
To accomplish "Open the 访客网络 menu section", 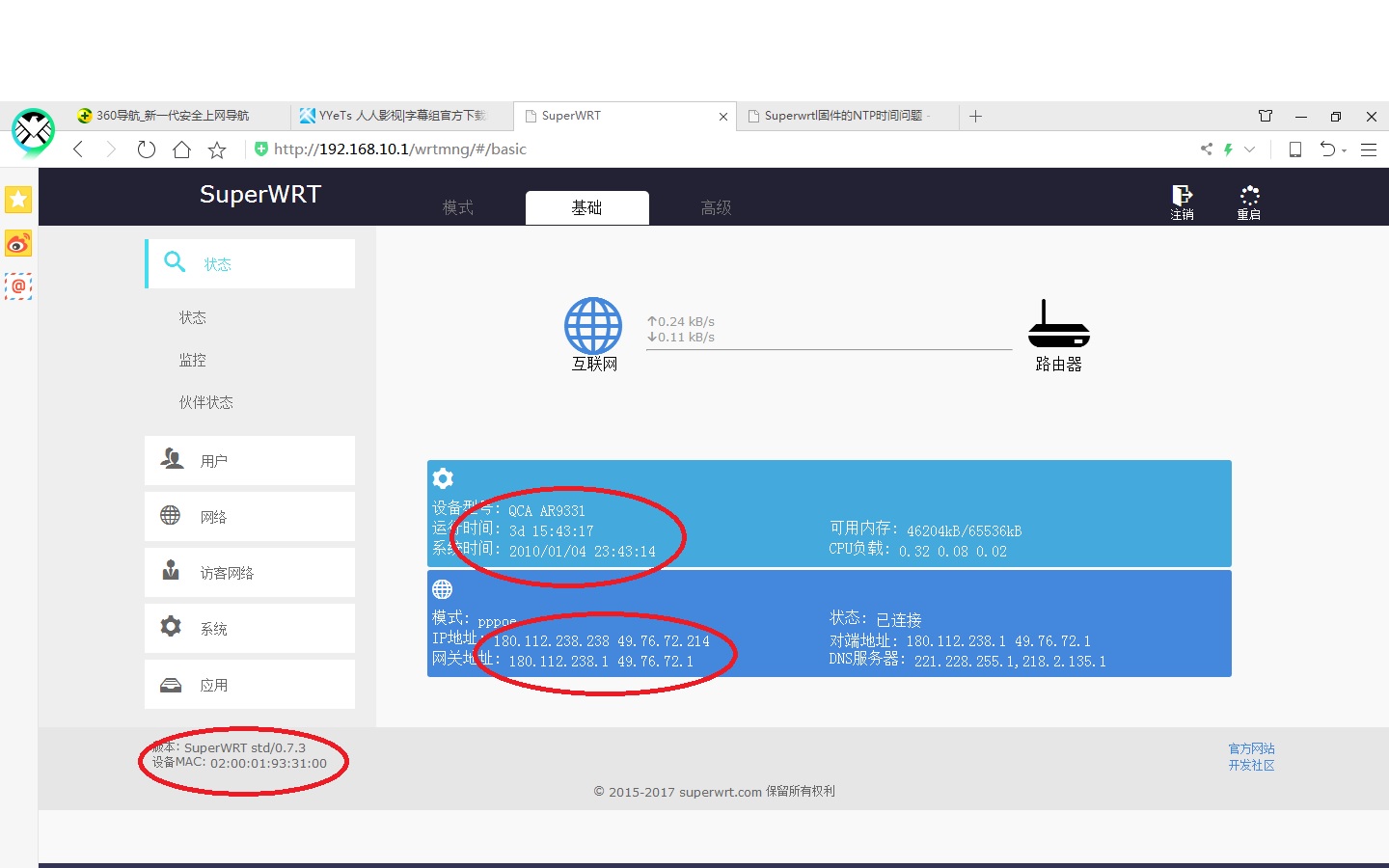I will point(250,572).
